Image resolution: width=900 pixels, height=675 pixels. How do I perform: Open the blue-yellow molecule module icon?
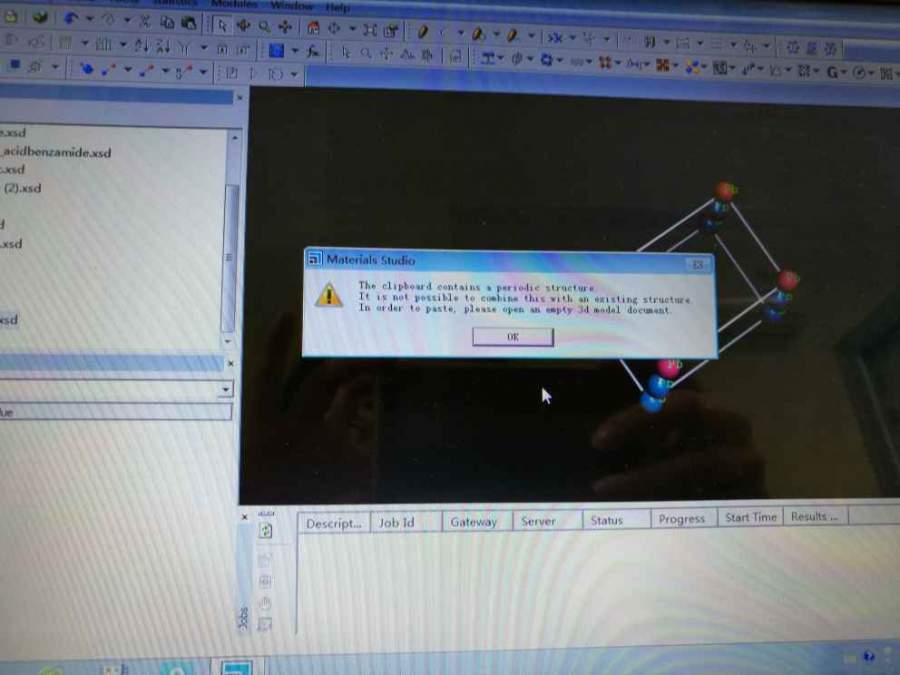coord(692,67)
